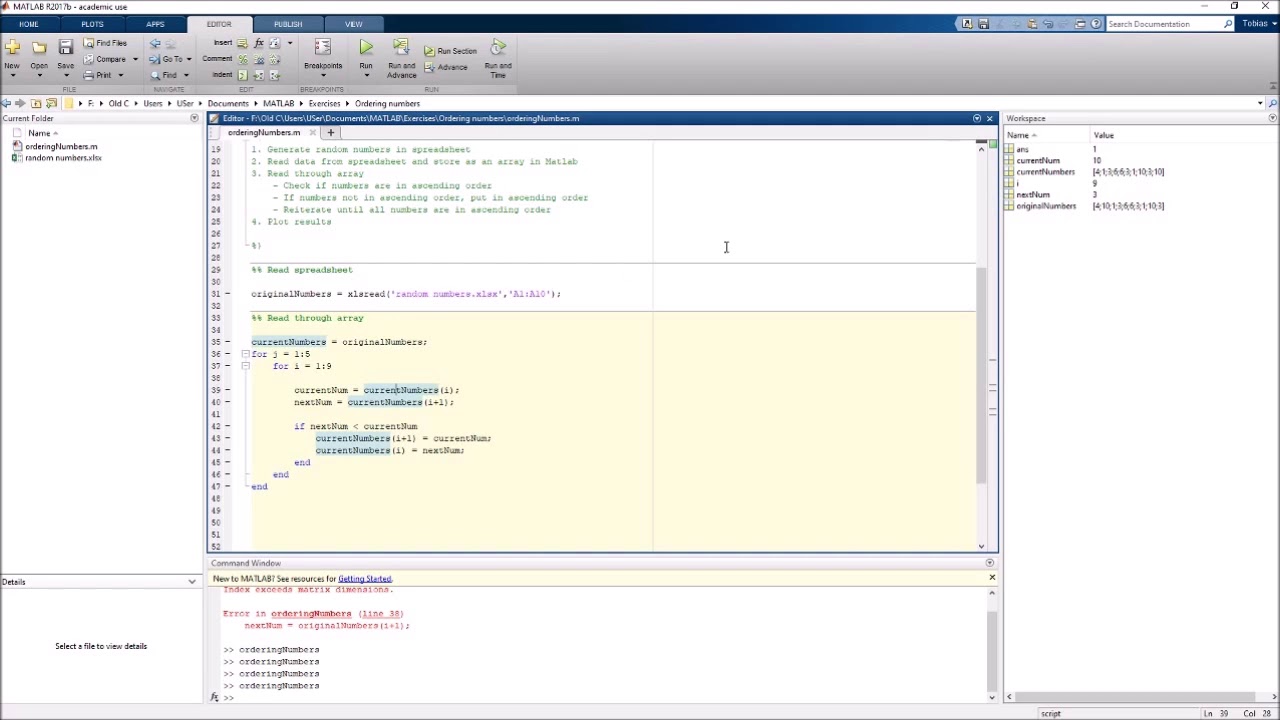Viewport: 1280px width, 720px height.
Task: Run the script with the green Run arrow
Action: (366, 47)
